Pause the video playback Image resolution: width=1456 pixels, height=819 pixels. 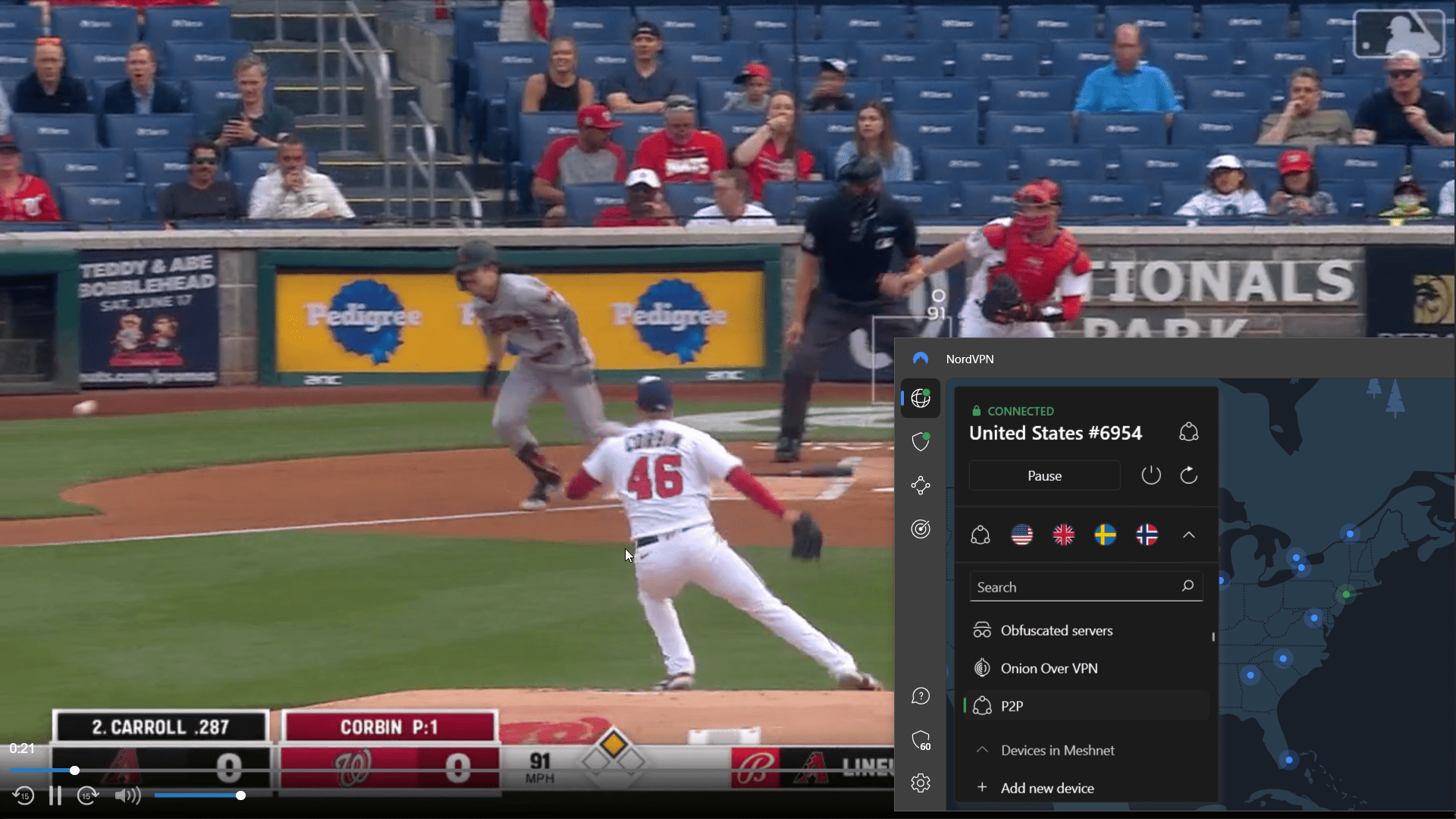click(x=55, y=795)
